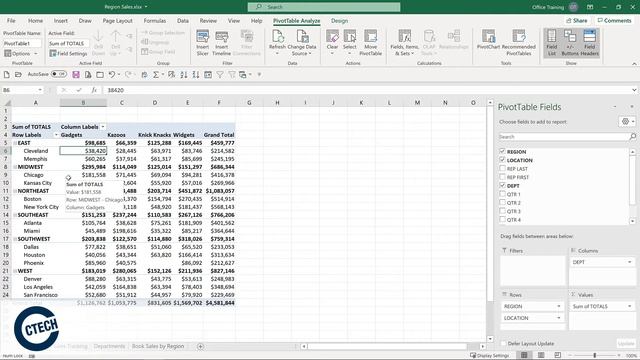Click the AutoSum sigma icon
Image resolution: width=640 pixels, height=360 pixels.
[156, 74]
